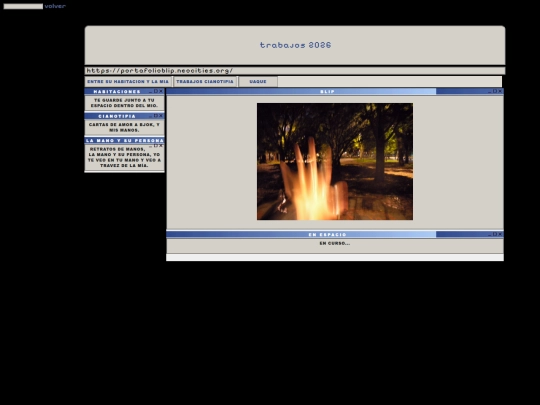
Task: Close the 'En espacio' window
Action: coord(500,234)
